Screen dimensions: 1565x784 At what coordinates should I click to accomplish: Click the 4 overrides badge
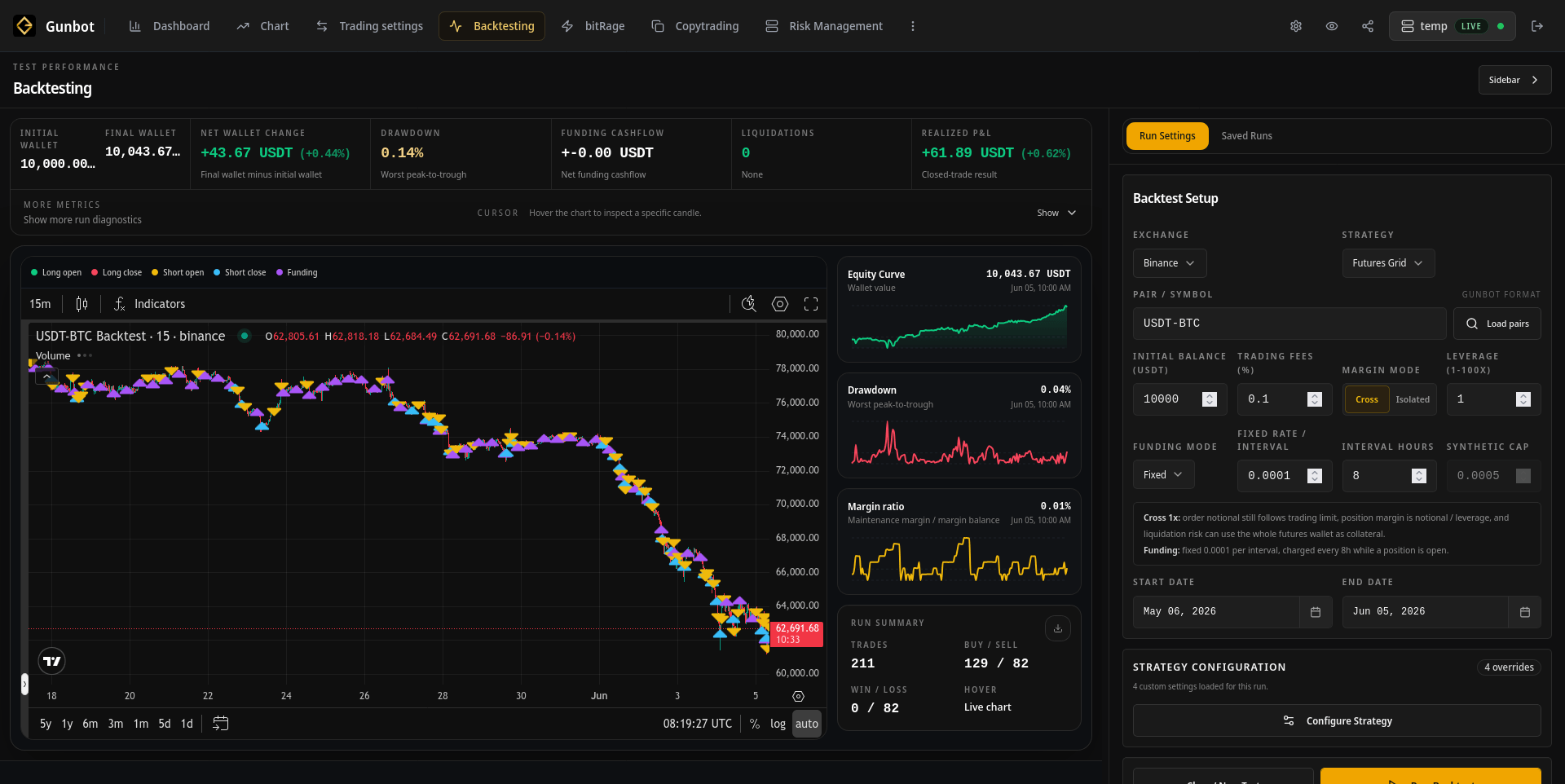1509,667
